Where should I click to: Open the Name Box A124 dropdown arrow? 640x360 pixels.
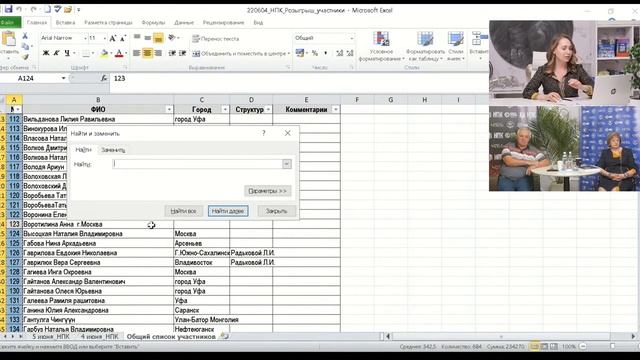click(63, 78)
